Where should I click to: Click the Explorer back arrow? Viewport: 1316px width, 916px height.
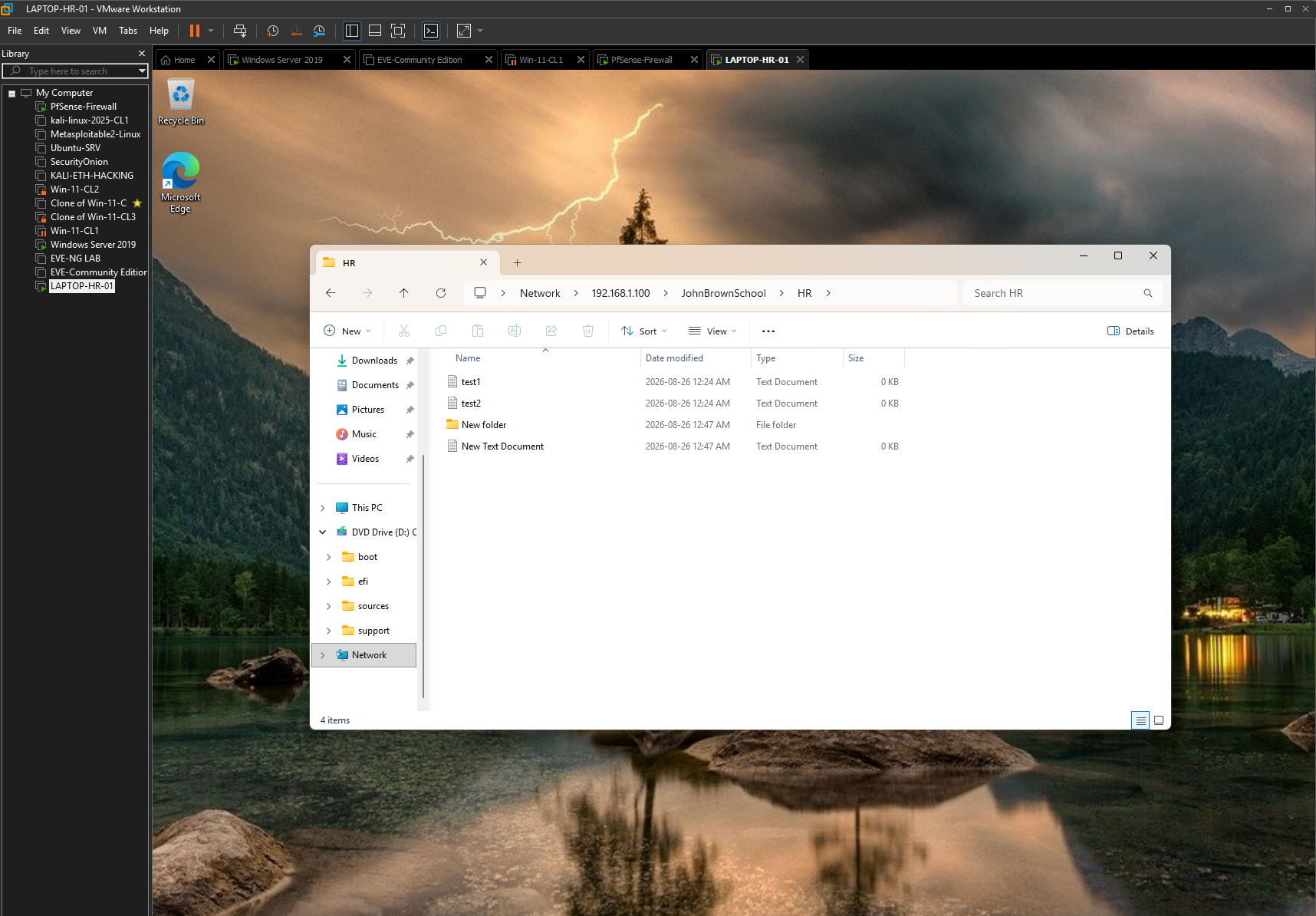[331, 293]
